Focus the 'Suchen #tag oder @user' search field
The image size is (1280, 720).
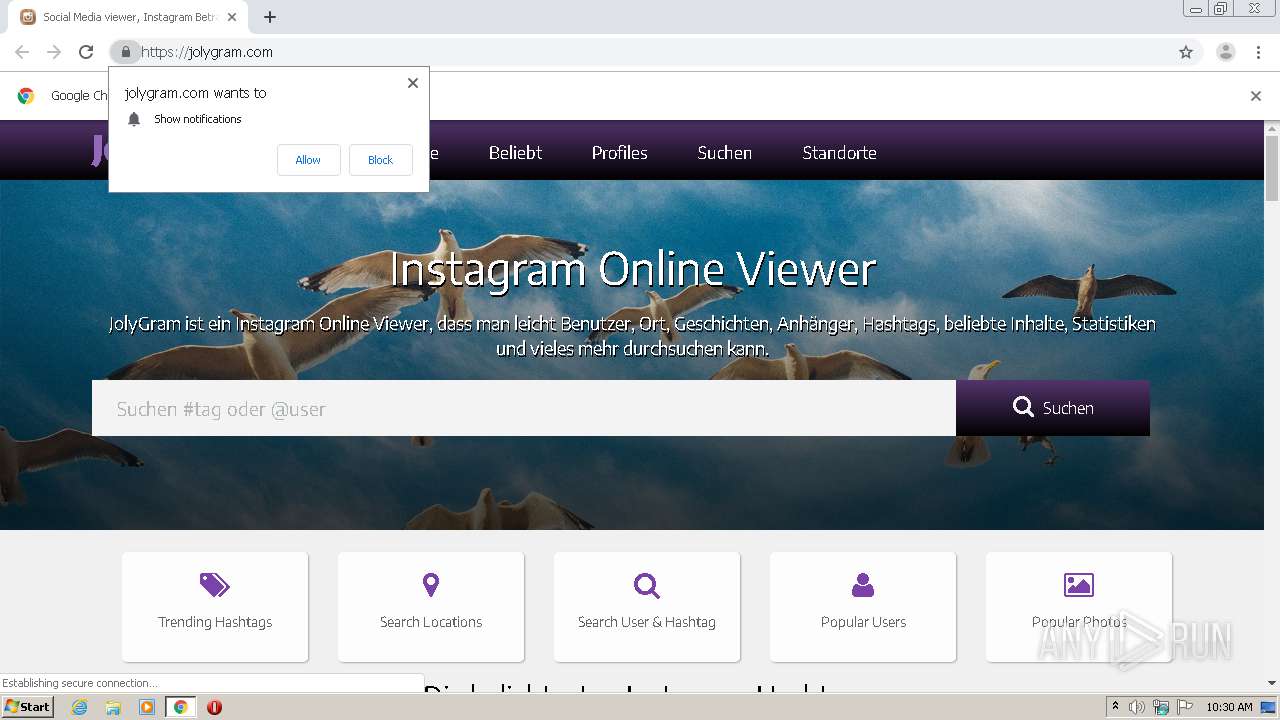[524, 408]
